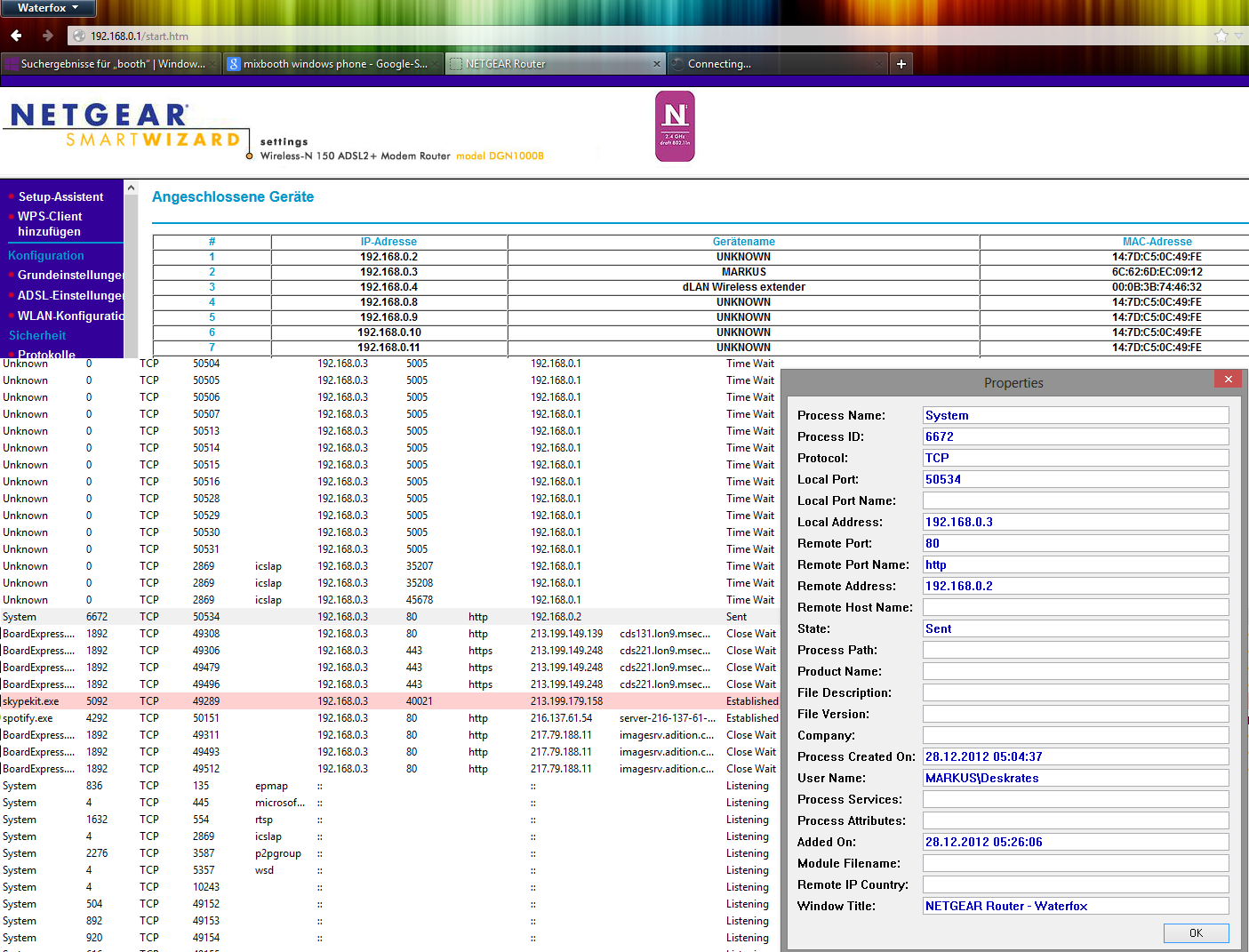Select the NETGEAR Router tab
Image resolution: width=1249 pixels, height=952 pixels.
pos(555,64)
